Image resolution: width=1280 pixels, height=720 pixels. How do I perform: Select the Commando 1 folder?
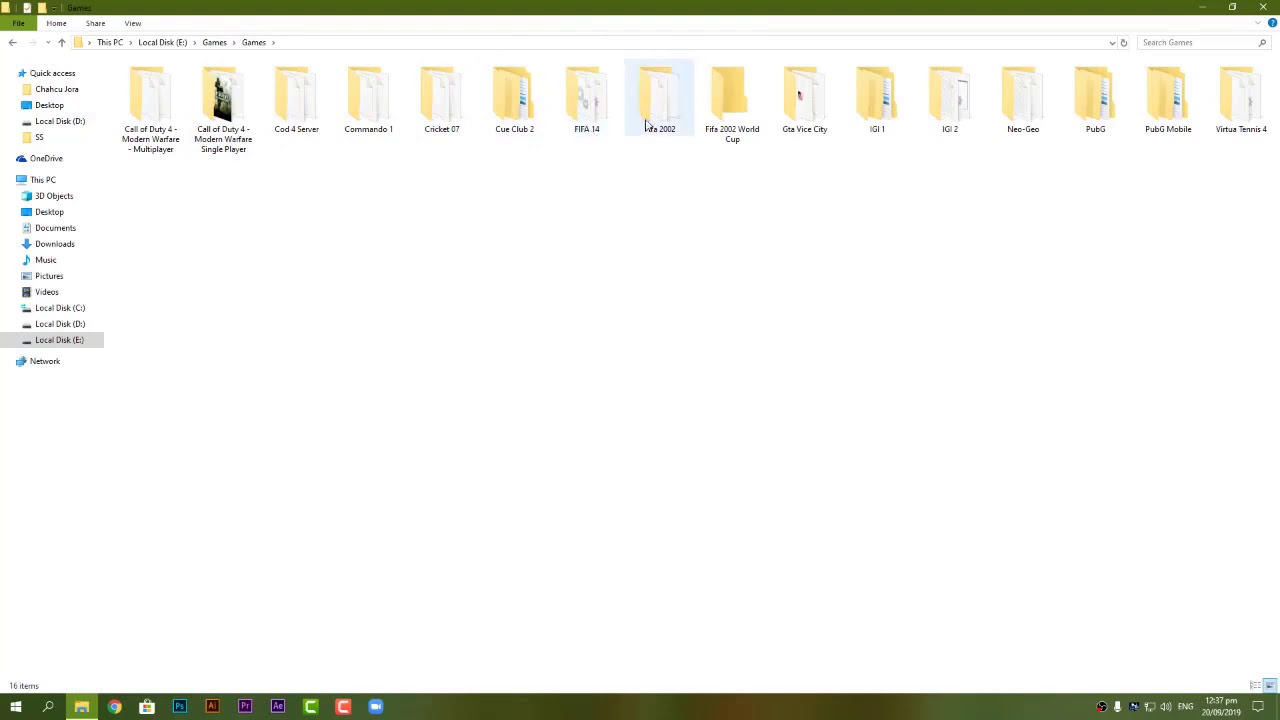point(368,100)
